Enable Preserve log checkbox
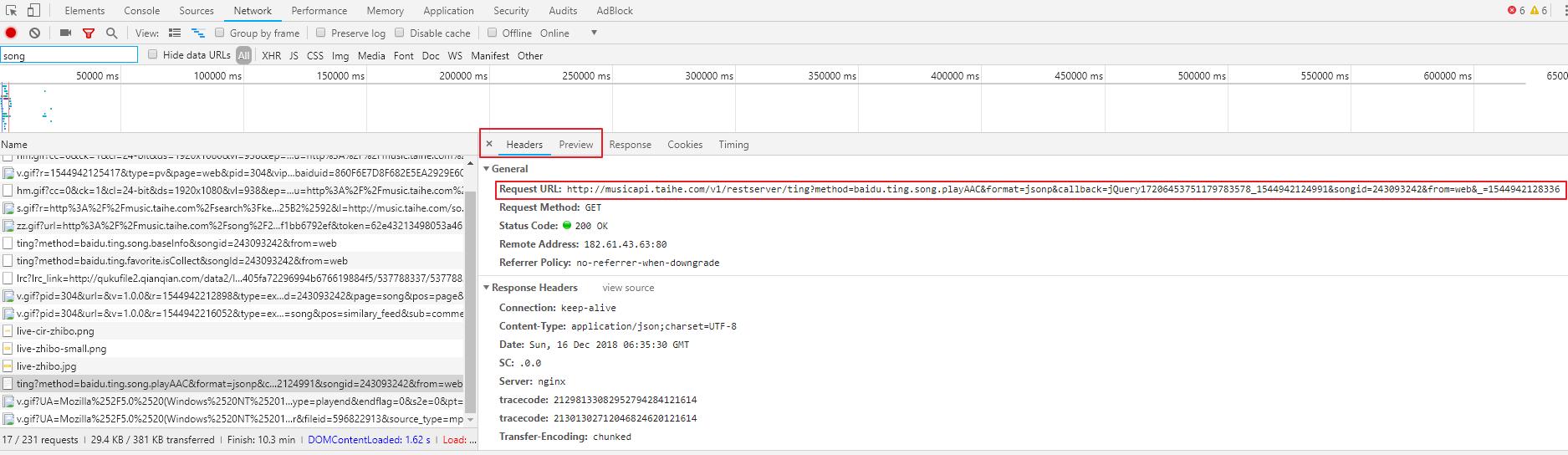 320,33
